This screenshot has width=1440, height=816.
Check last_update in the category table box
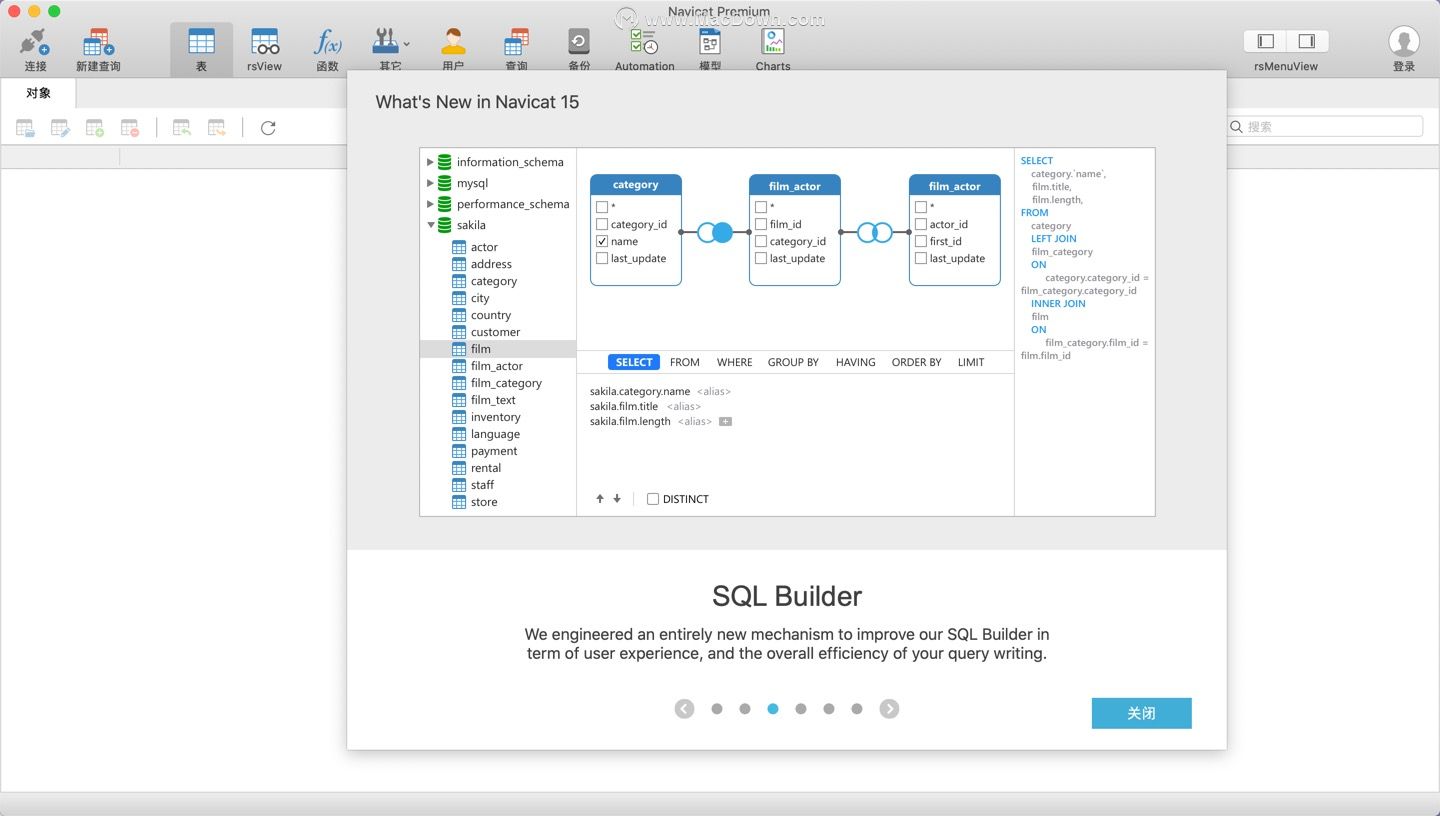coord(602,258)
